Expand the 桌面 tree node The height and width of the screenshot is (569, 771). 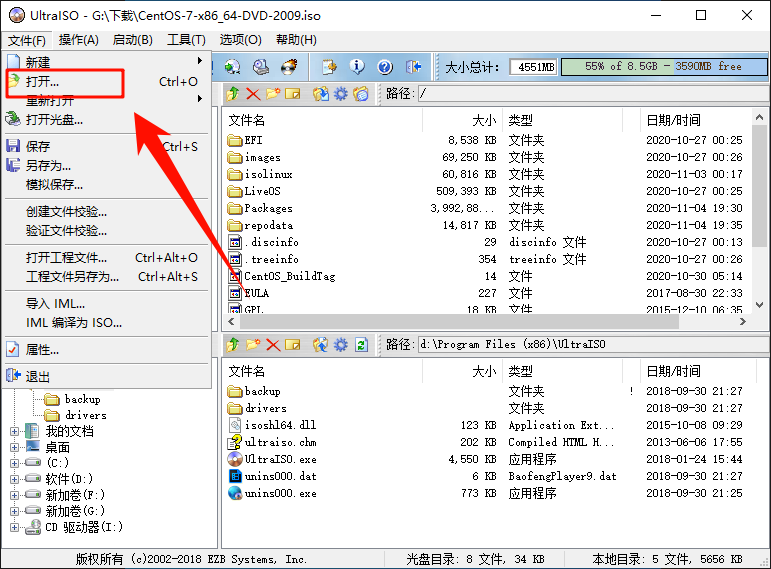14,448
